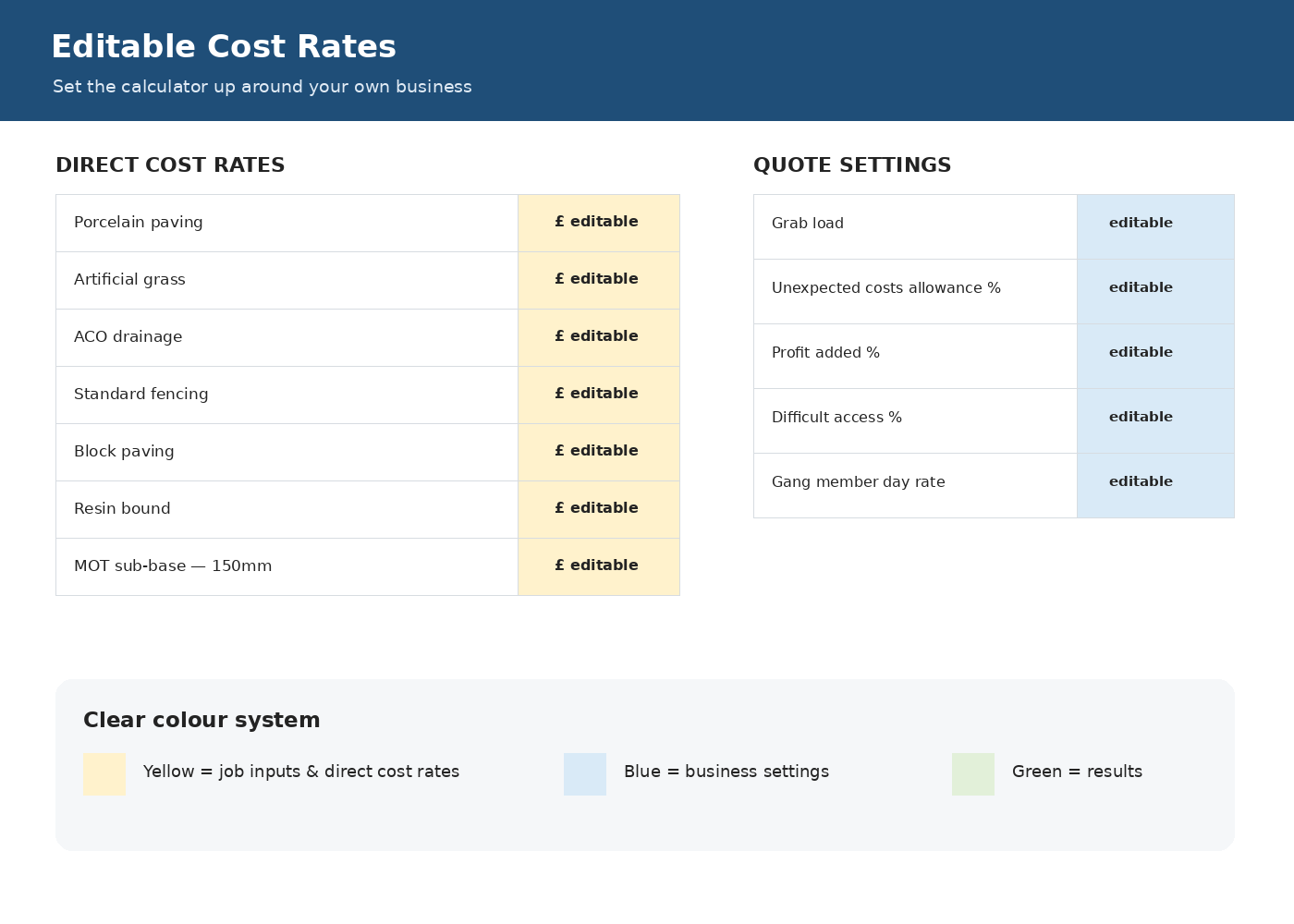The width and height of the screenshot is (1294, 924).
Task: Edit the Block paving rate cell
Action: (x=599, y=452)
